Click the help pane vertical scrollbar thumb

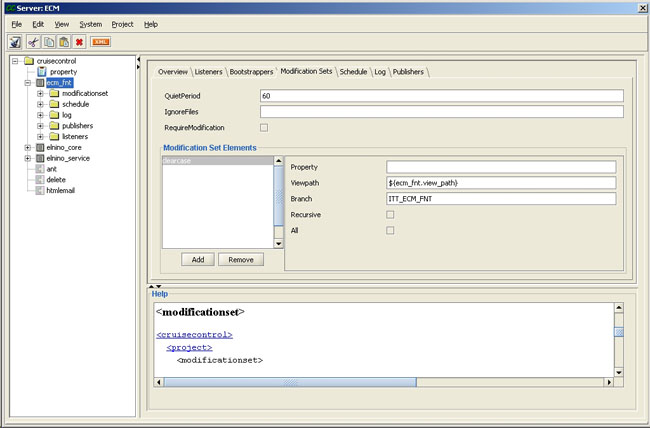[618, 332]
